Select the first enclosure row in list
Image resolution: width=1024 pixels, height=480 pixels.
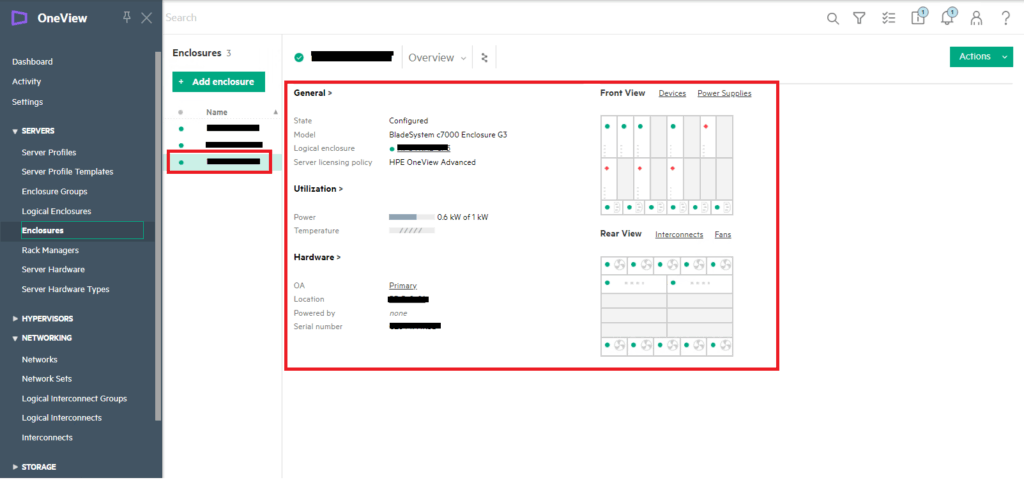coord(222,128)
